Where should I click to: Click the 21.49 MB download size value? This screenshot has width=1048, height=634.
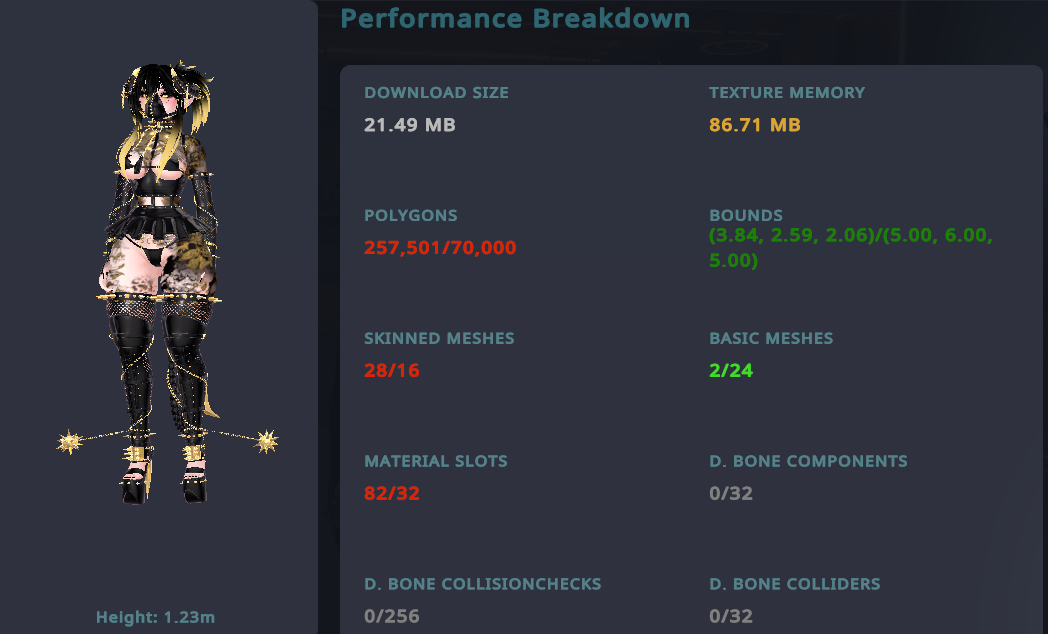(410, 125)
